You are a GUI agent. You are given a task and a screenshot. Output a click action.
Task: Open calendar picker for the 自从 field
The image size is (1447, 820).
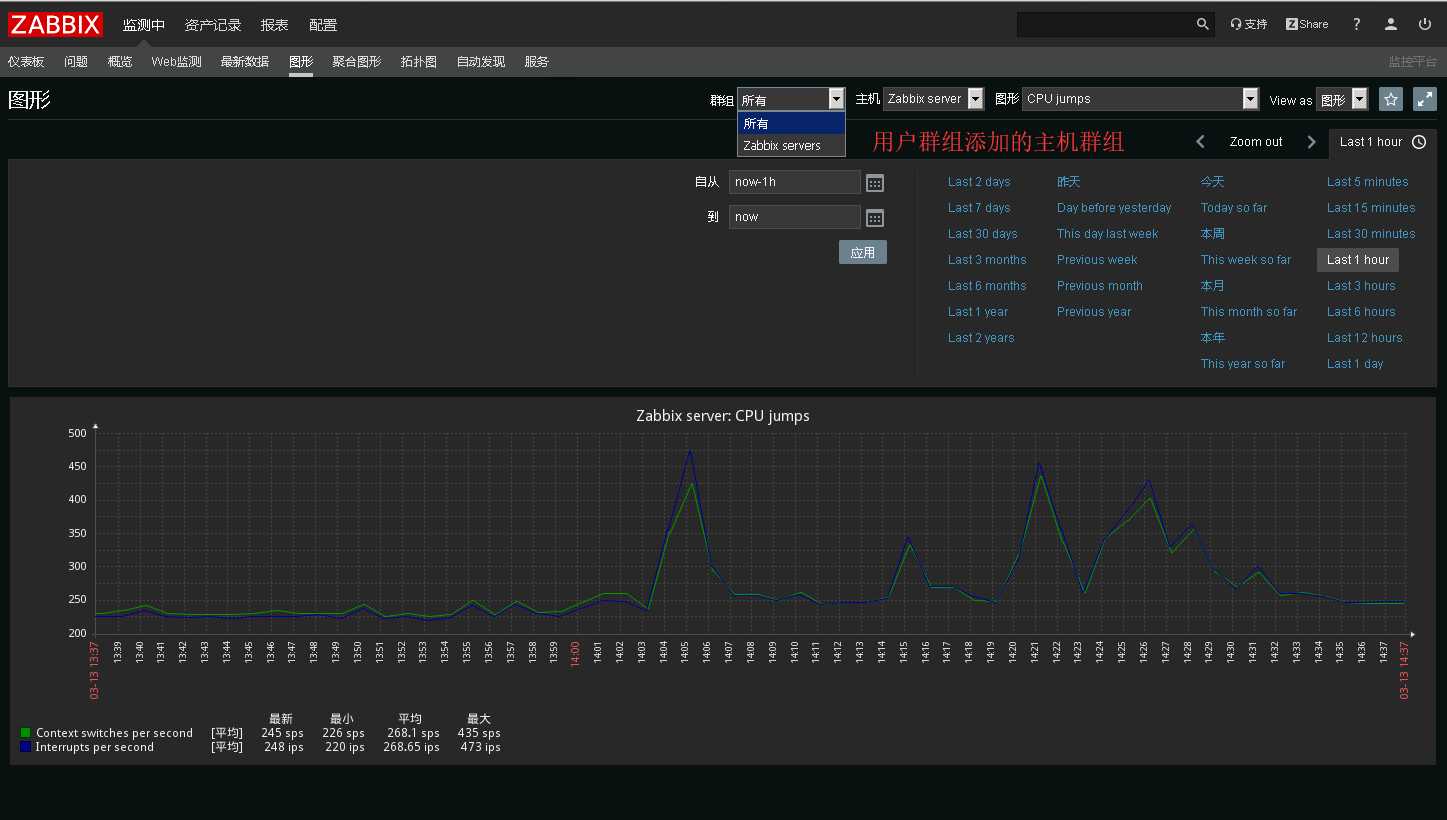point(875,183)
